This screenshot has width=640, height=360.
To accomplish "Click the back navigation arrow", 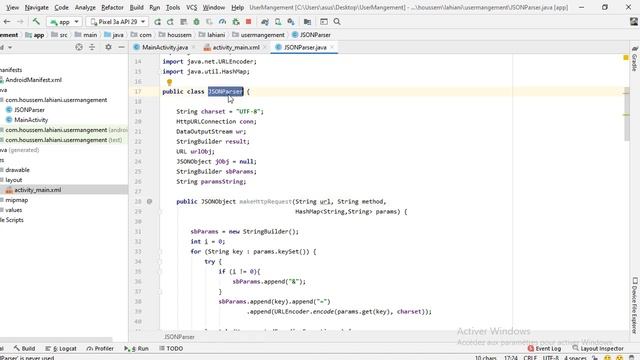I will tap(7, 22).
